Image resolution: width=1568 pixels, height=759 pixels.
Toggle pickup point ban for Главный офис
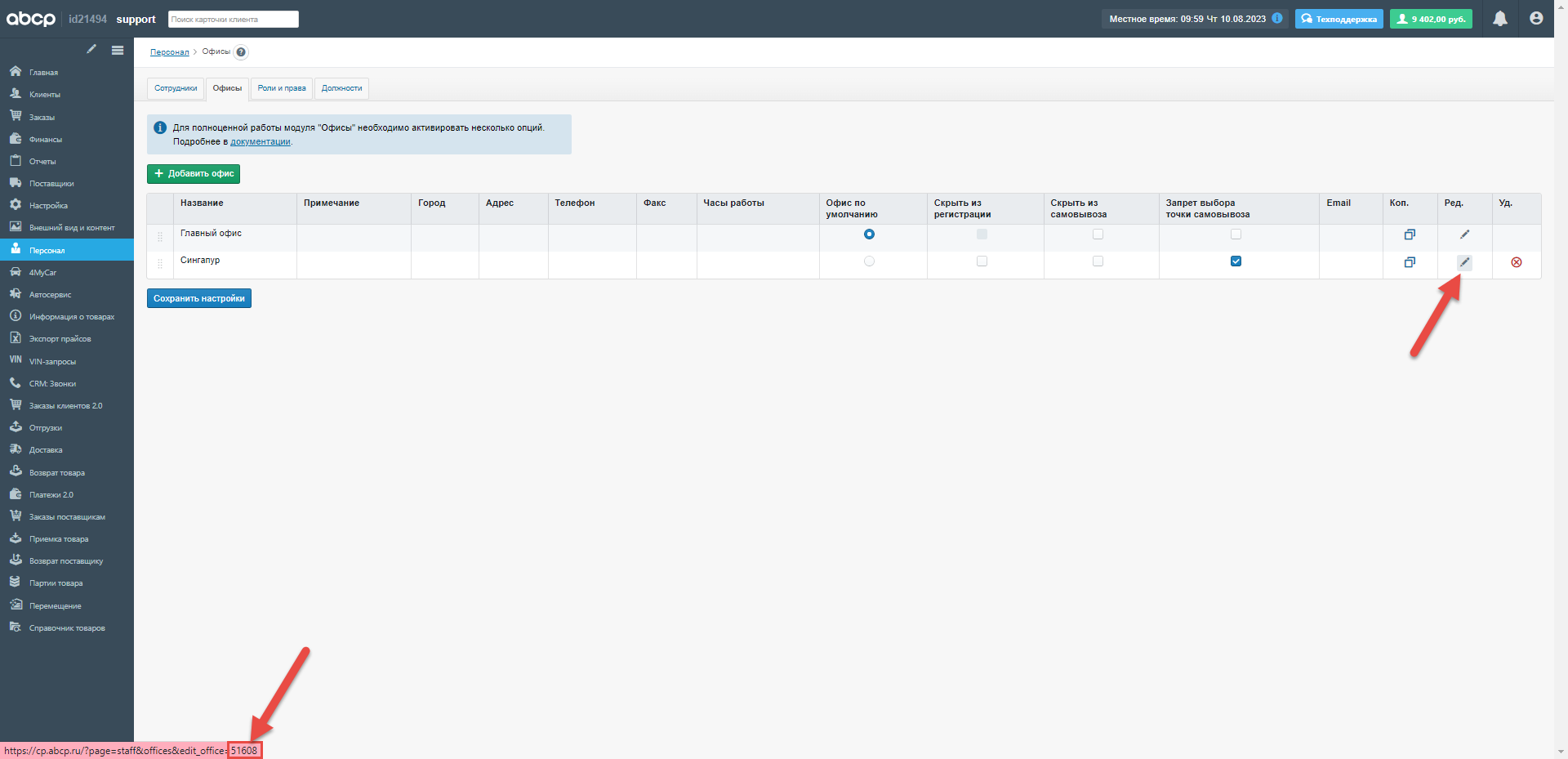(x=1236, y=234)
